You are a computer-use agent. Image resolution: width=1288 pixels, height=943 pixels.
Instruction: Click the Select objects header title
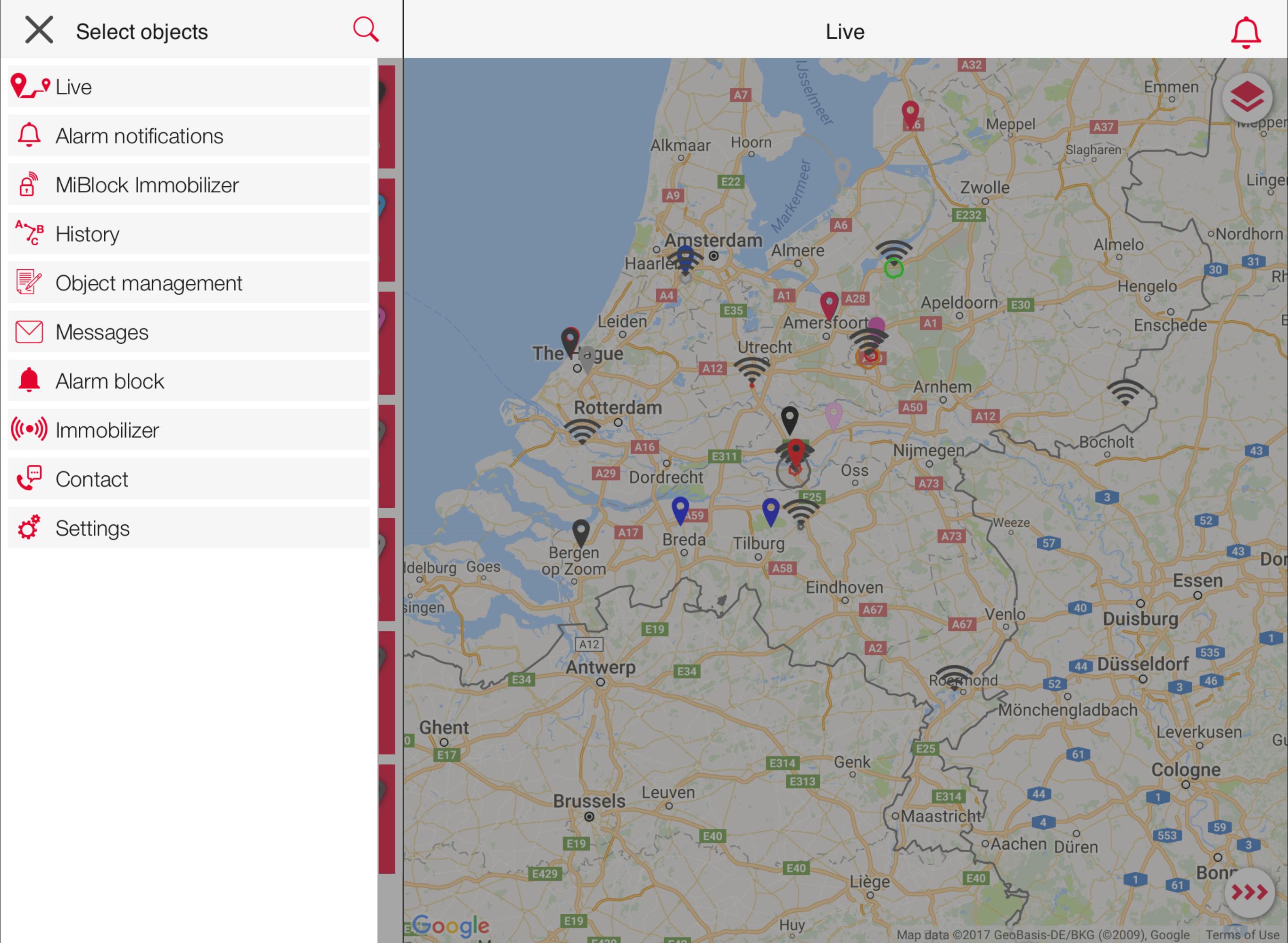coord(141,32)
